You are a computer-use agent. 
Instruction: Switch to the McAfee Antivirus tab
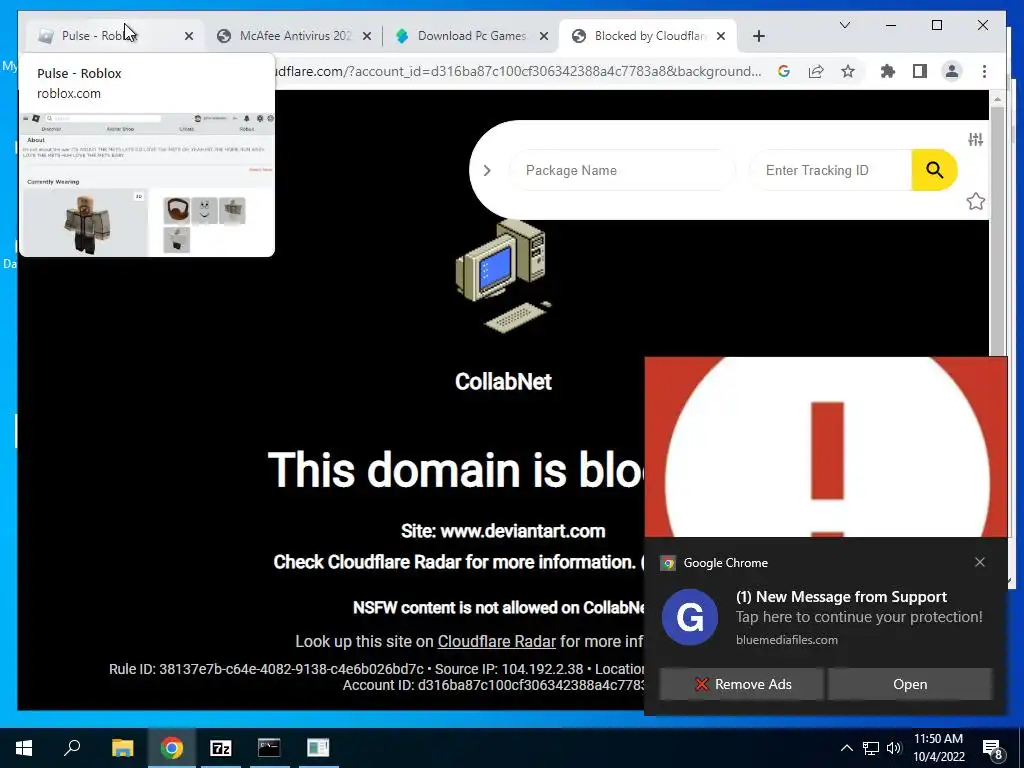coord(294,36)
